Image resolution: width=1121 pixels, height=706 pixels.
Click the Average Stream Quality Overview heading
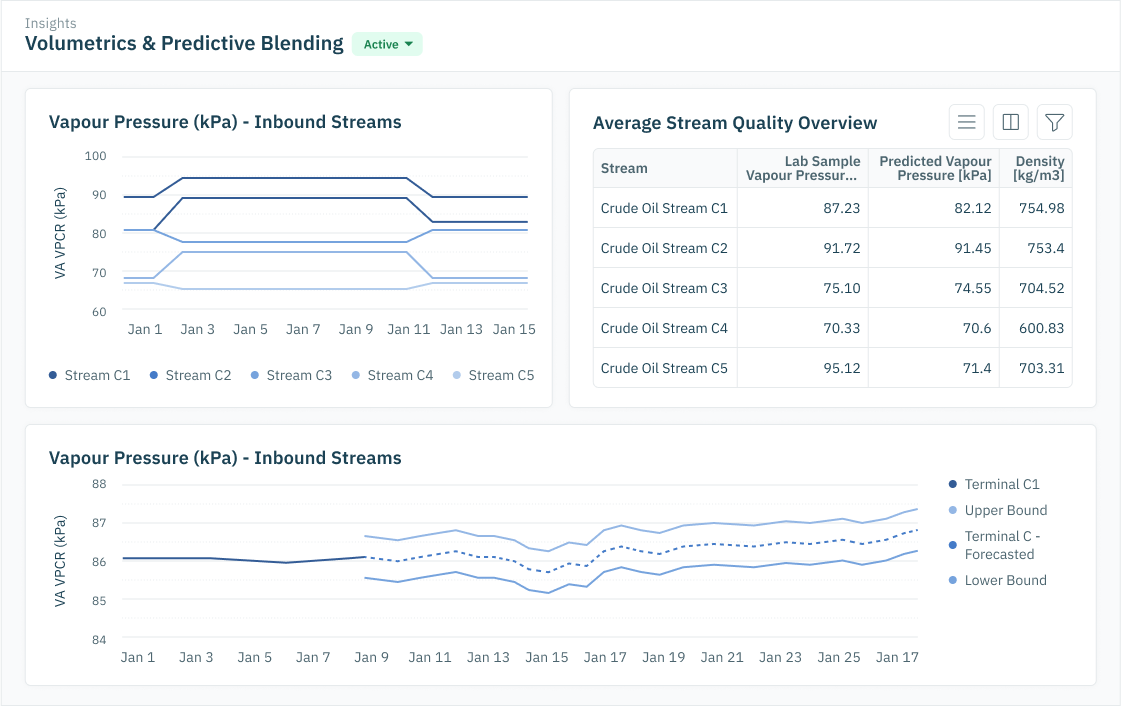point(735,123)
